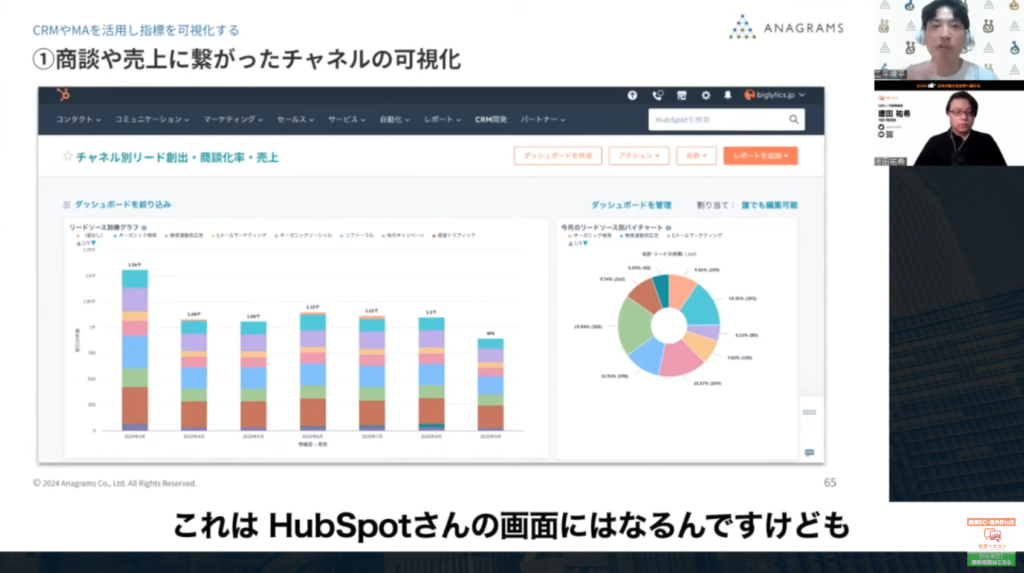Click the upgrade arrow icon in header
Viewport: 1024px width, 573px height.
[x=632, y=95]
